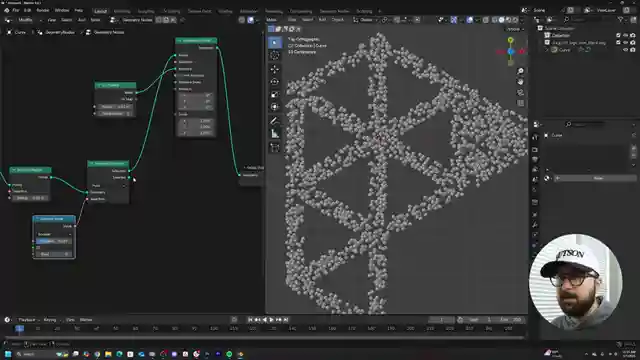Screen dimensions: 640x360
Task: Click the play animation button
Action: (x=271, y=320)
